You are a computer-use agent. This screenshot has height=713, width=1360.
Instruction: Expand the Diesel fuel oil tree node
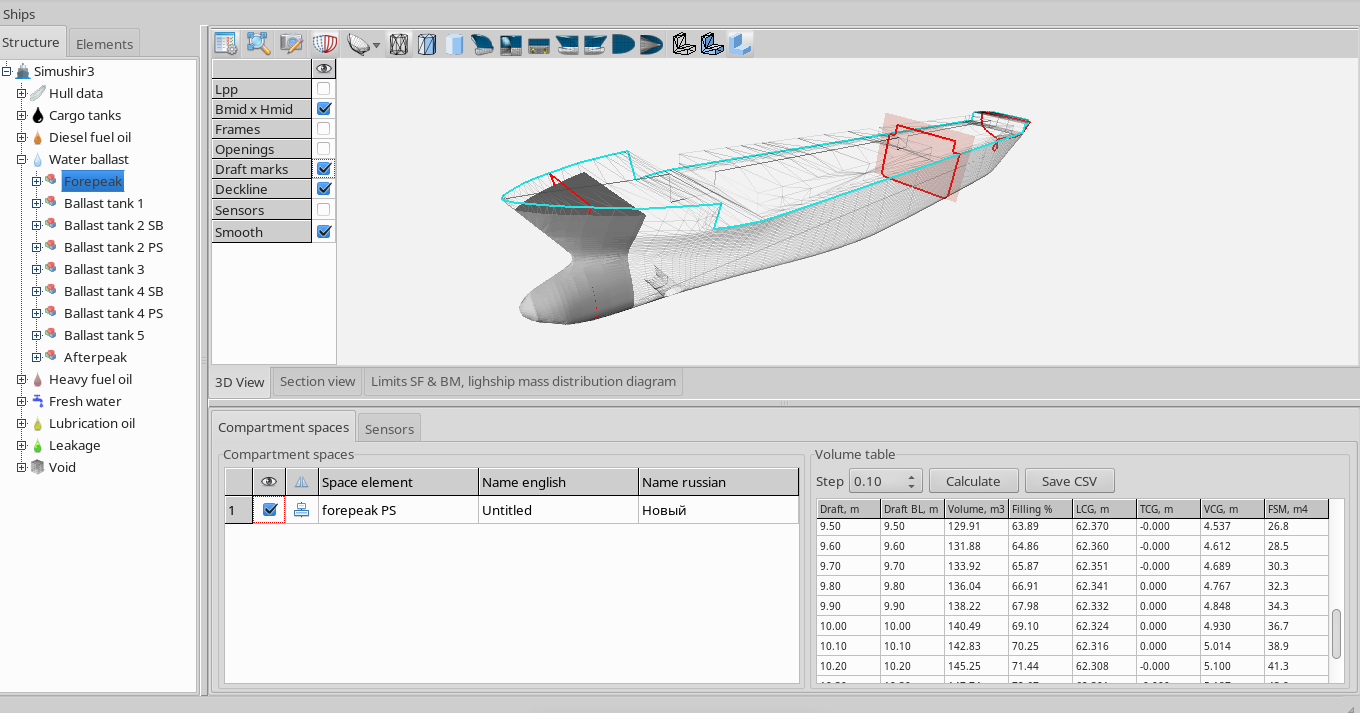[21, 137]
